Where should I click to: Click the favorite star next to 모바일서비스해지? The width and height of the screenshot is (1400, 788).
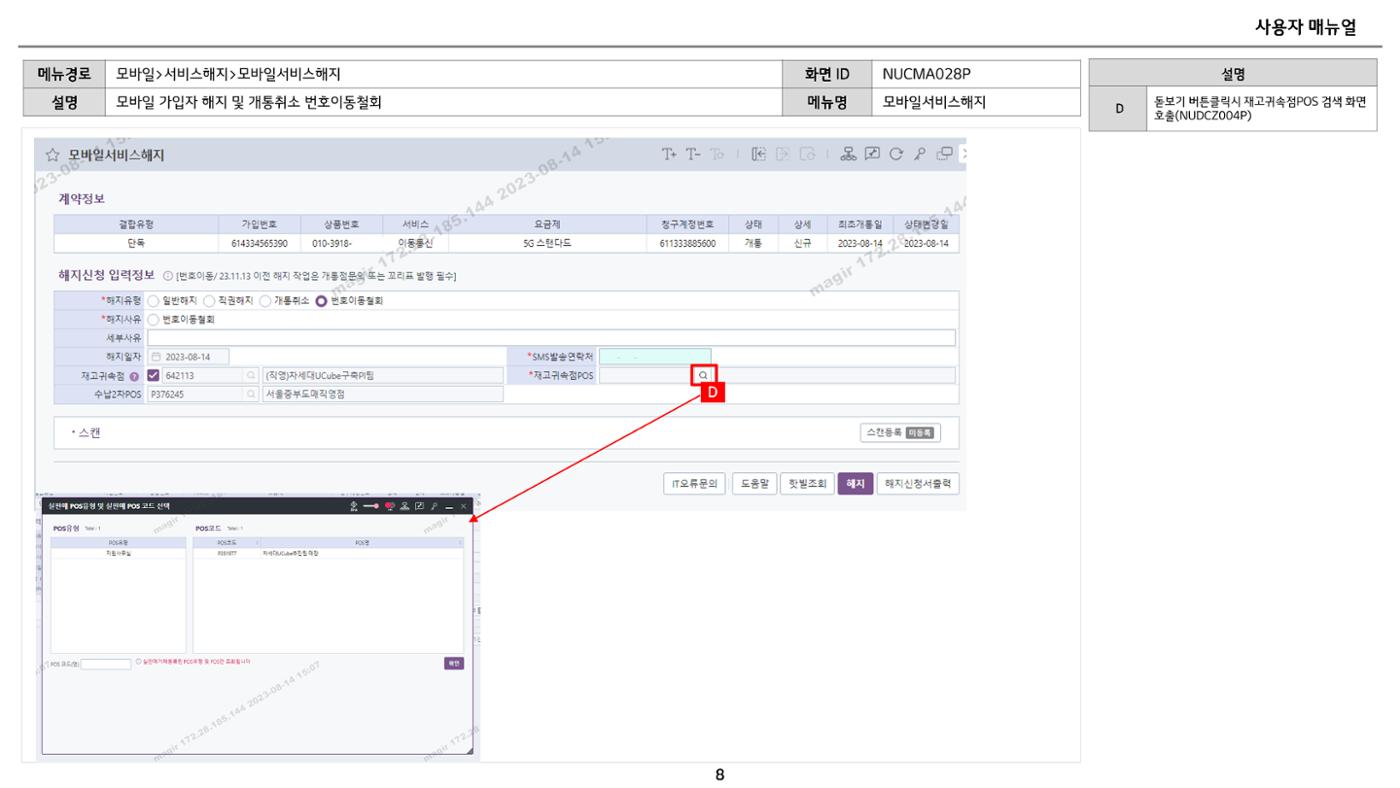tap(53, 155)
